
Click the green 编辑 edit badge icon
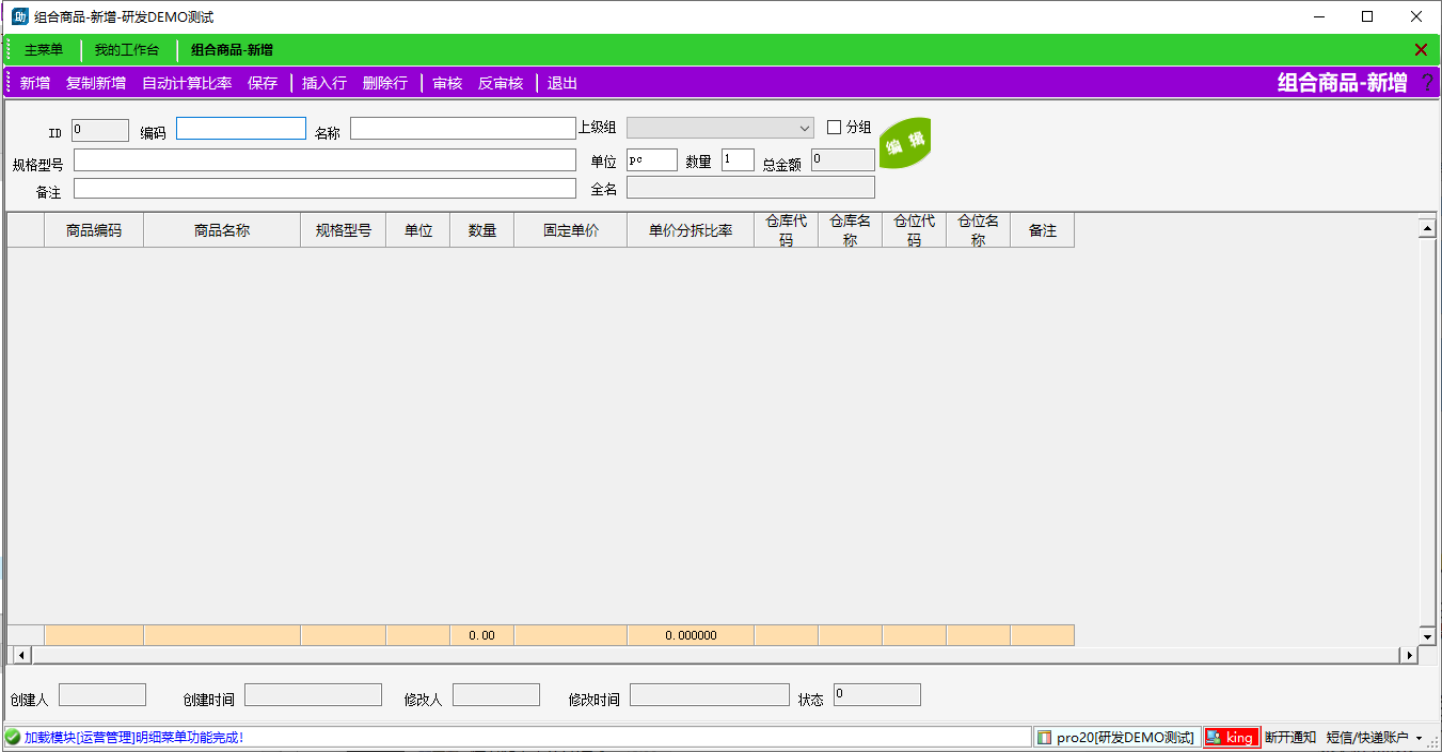[905, 144]
